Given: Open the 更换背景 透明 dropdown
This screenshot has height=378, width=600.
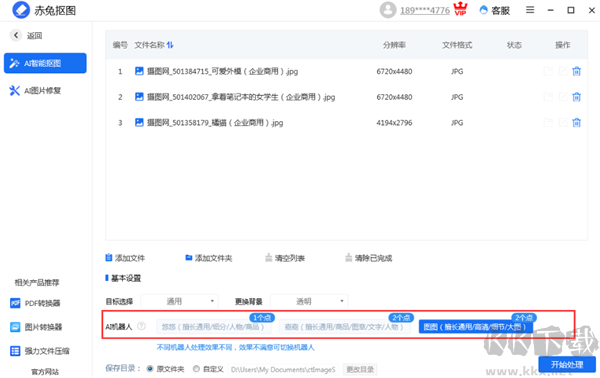Looking at the screenshot, I should 309,301.
